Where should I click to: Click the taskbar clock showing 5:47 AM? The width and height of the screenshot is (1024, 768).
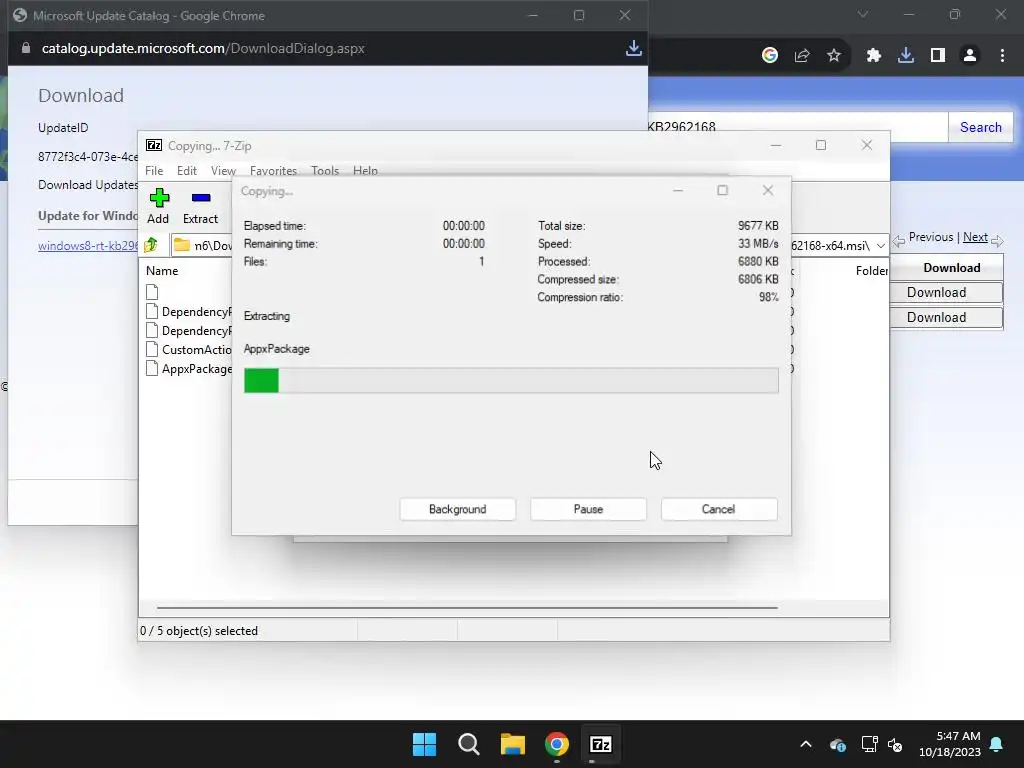click(x=950, y=744)
